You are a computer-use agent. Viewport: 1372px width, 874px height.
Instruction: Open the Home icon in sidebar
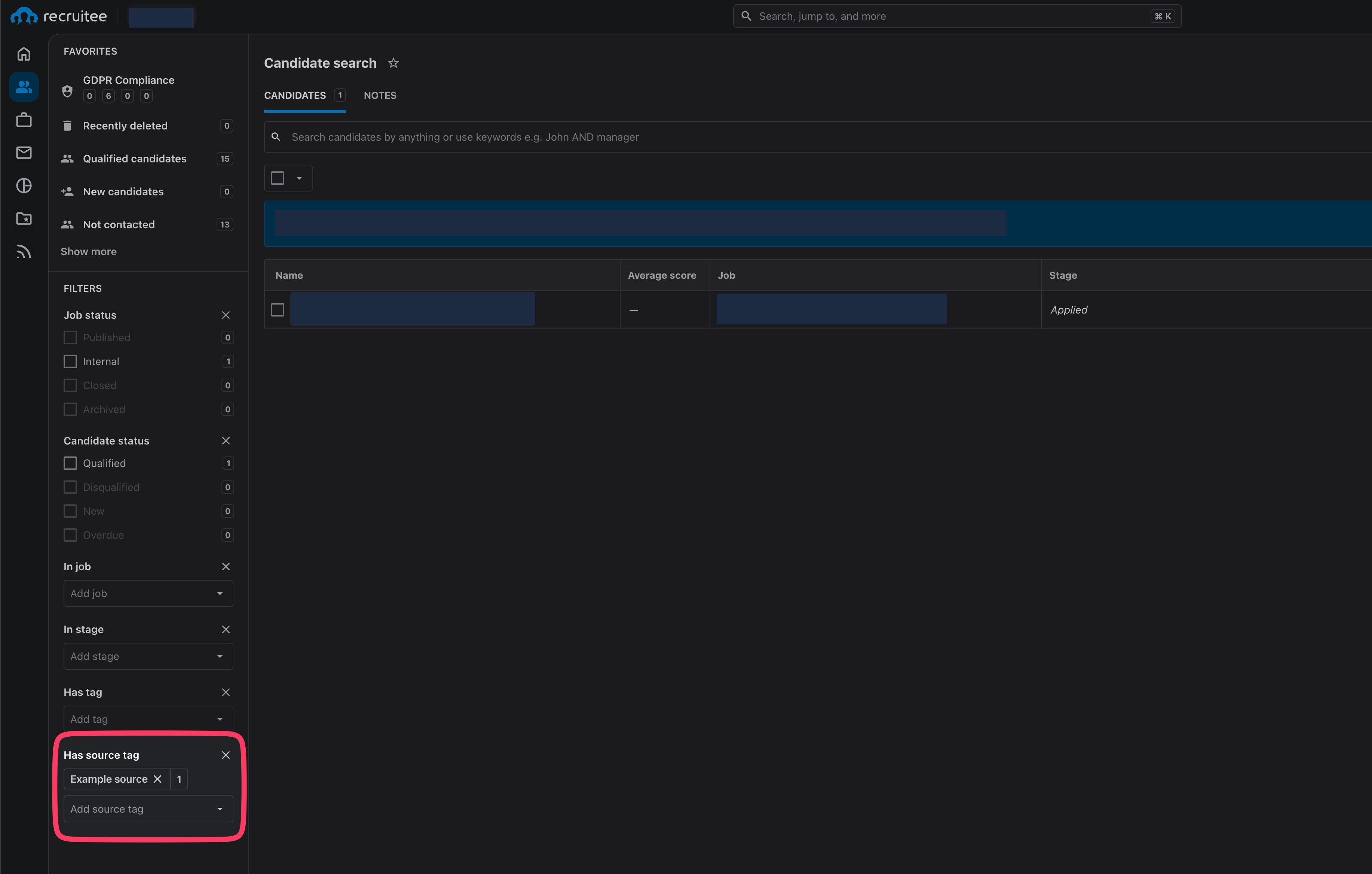point(23,54)
